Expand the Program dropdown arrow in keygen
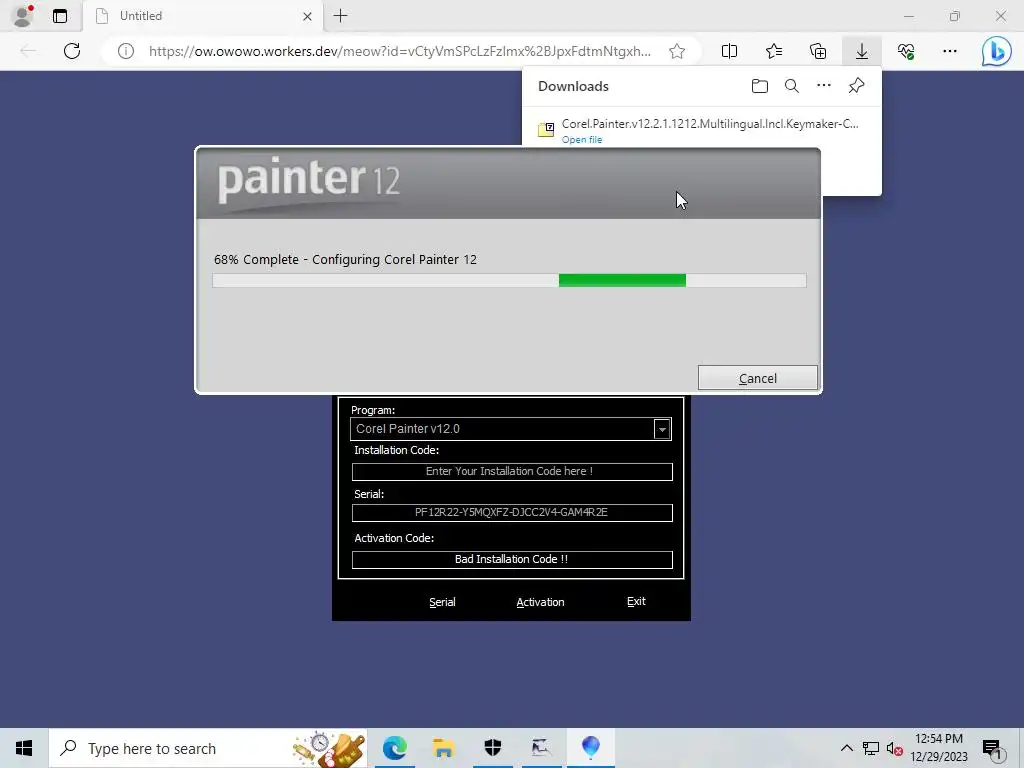Image resolution: width=1024 pixels, height=768 pixels. [662, 429]
